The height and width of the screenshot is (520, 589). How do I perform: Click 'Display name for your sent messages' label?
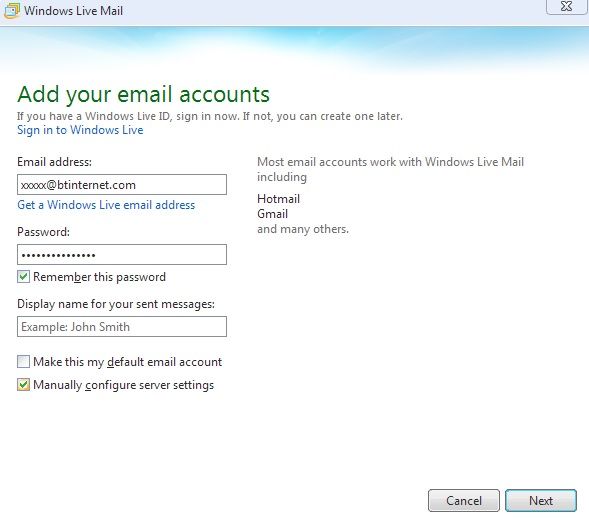click(116, 304)
